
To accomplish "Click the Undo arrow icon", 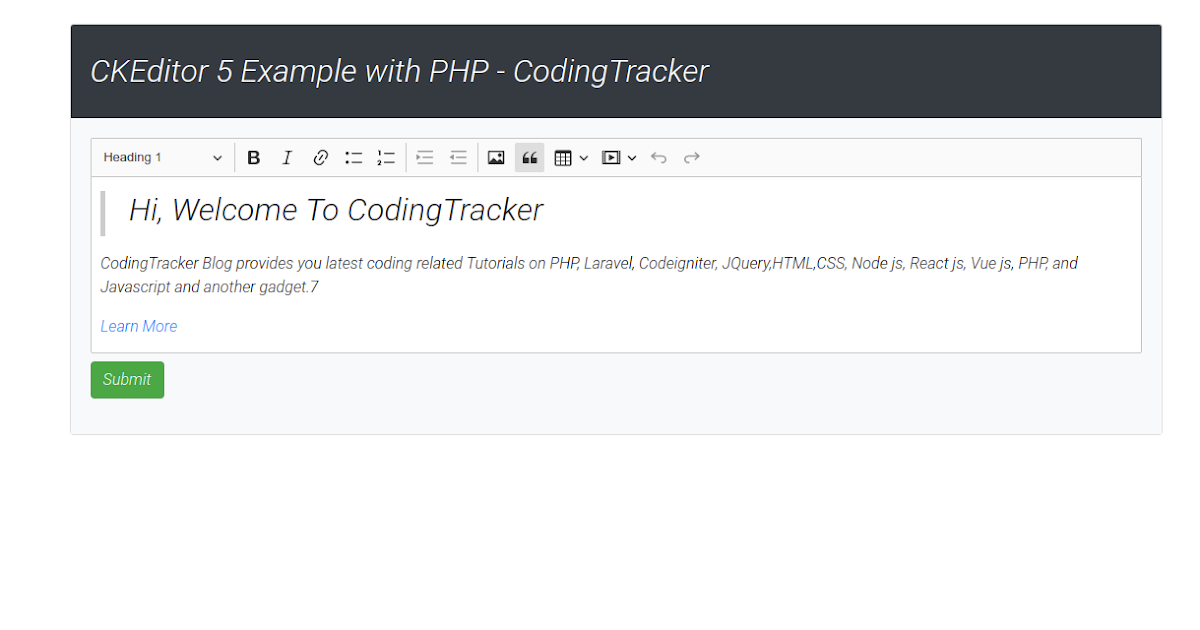I will tap(658, 157).
